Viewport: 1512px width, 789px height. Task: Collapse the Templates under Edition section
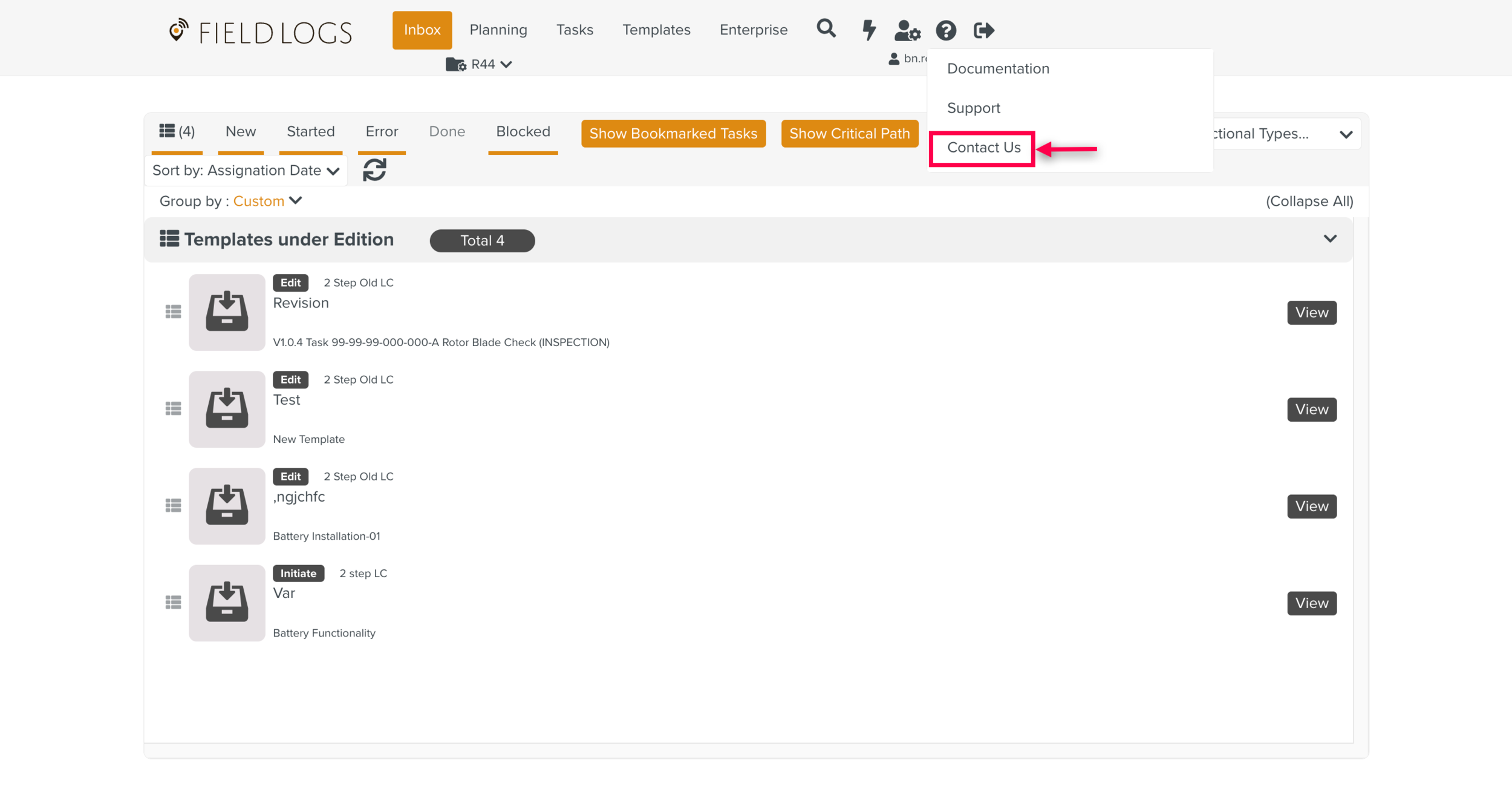tap(1329, 239)
